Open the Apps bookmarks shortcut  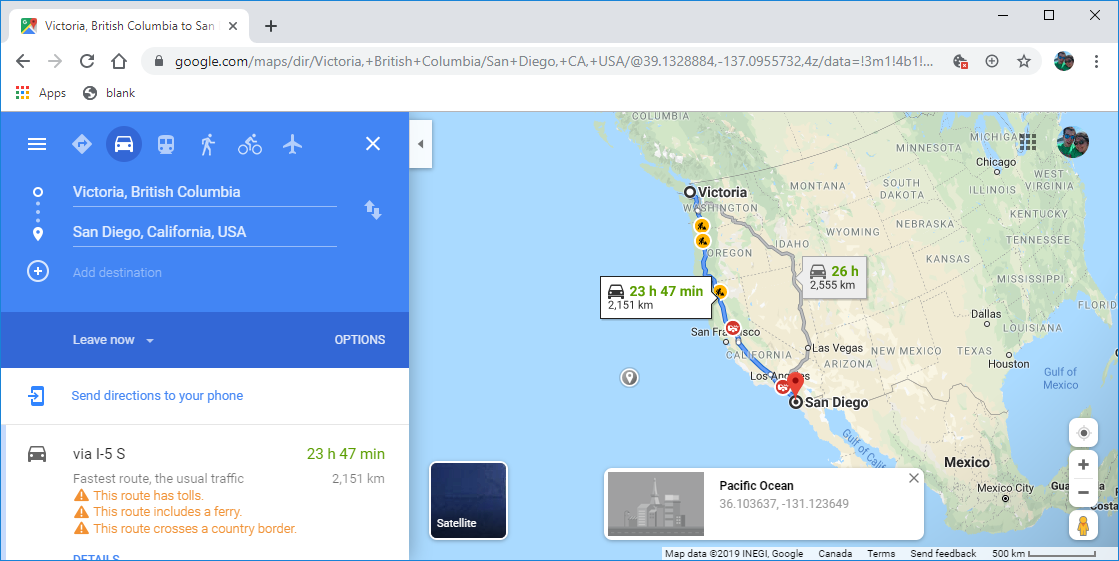click(41, 93)
